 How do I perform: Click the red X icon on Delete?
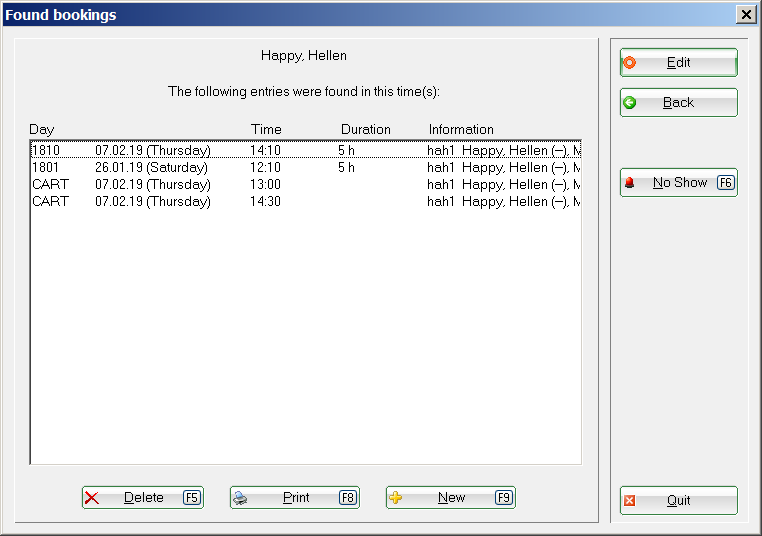92,498
